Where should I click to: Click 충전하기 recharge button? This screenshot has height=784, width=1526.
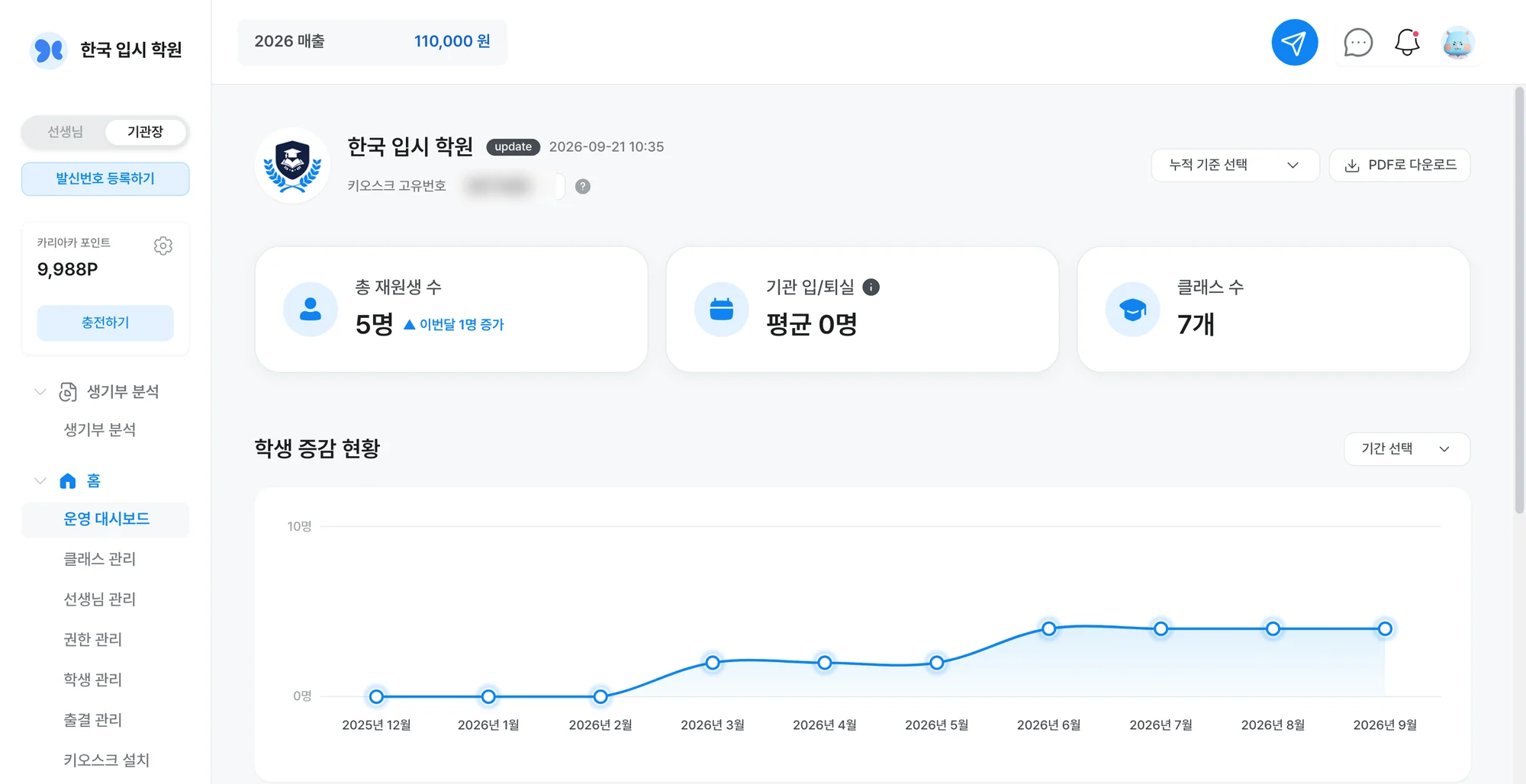click(105, 323)
